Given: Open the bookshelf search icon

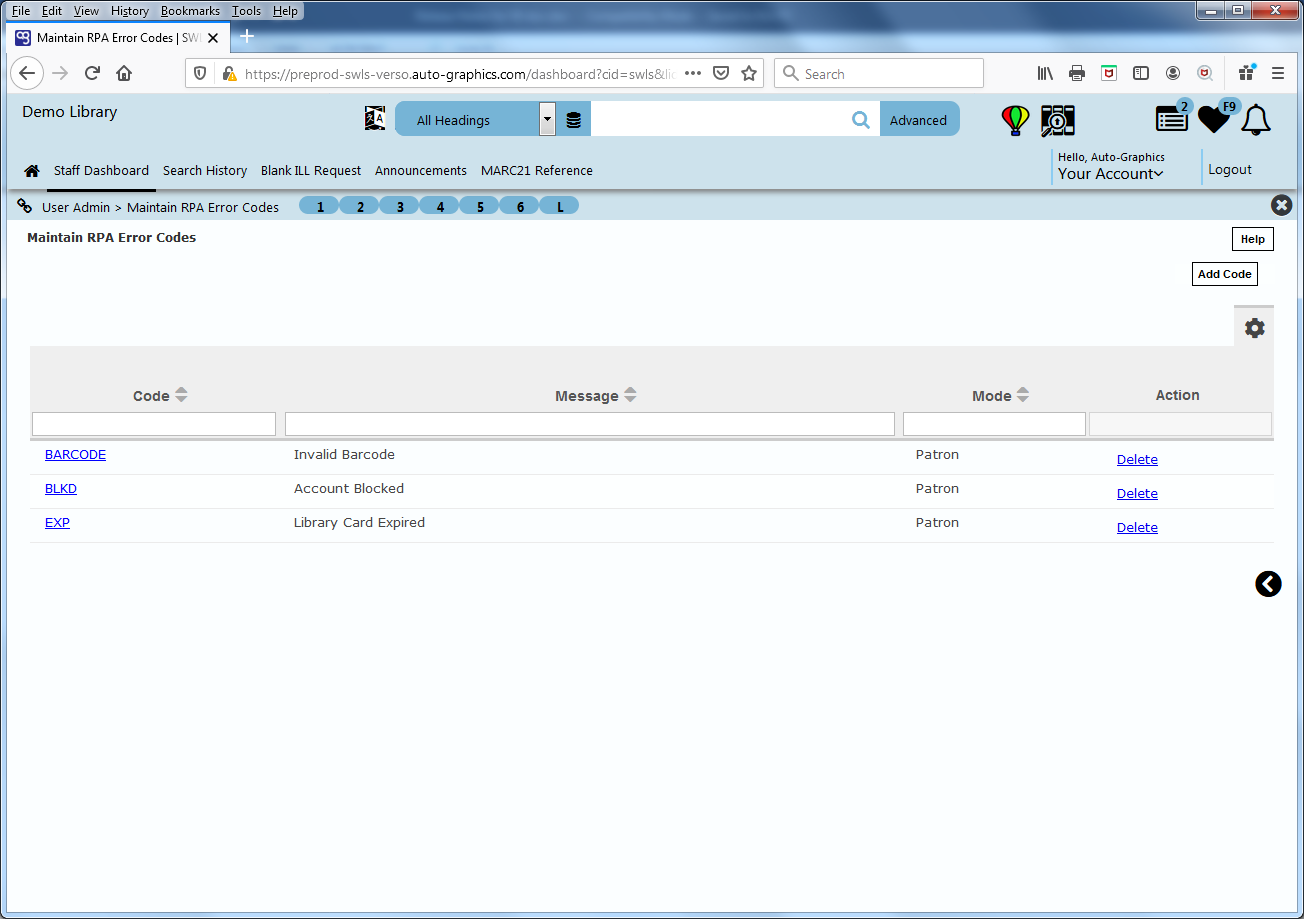Looking at the screenshot, I should tap(1057, 120).
